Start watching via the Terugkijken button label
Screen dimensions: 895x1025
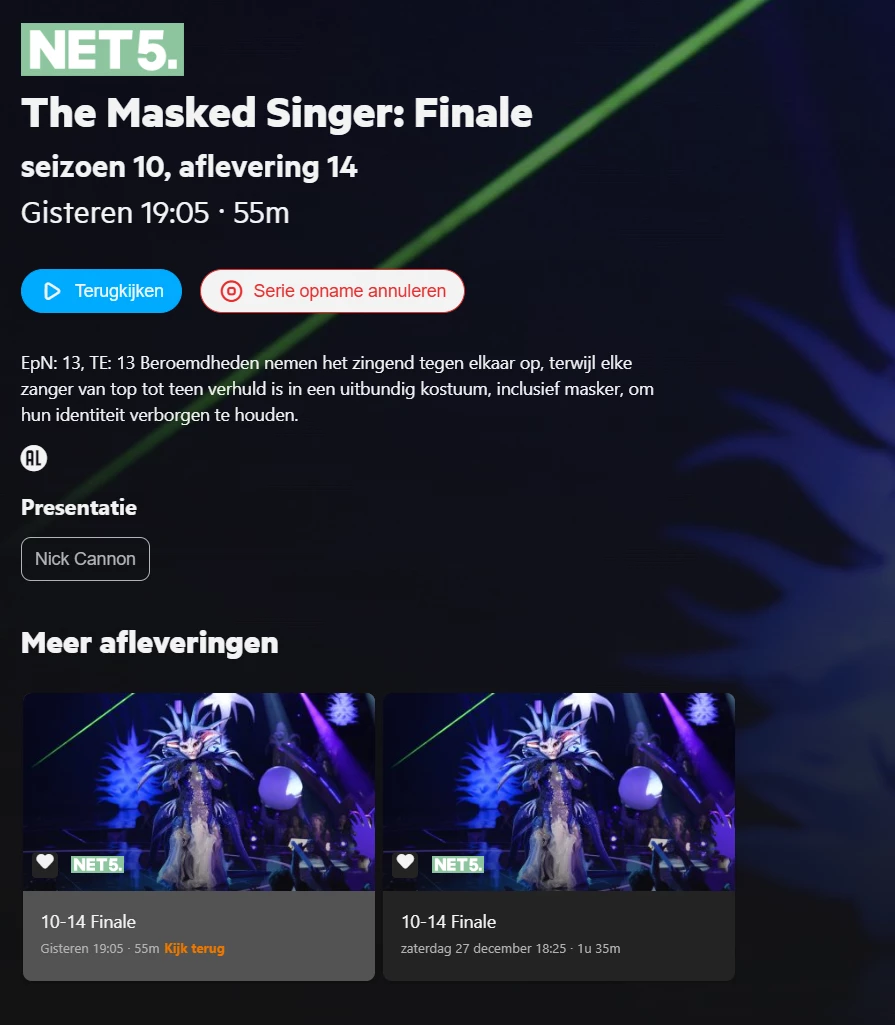coord(119,291)
